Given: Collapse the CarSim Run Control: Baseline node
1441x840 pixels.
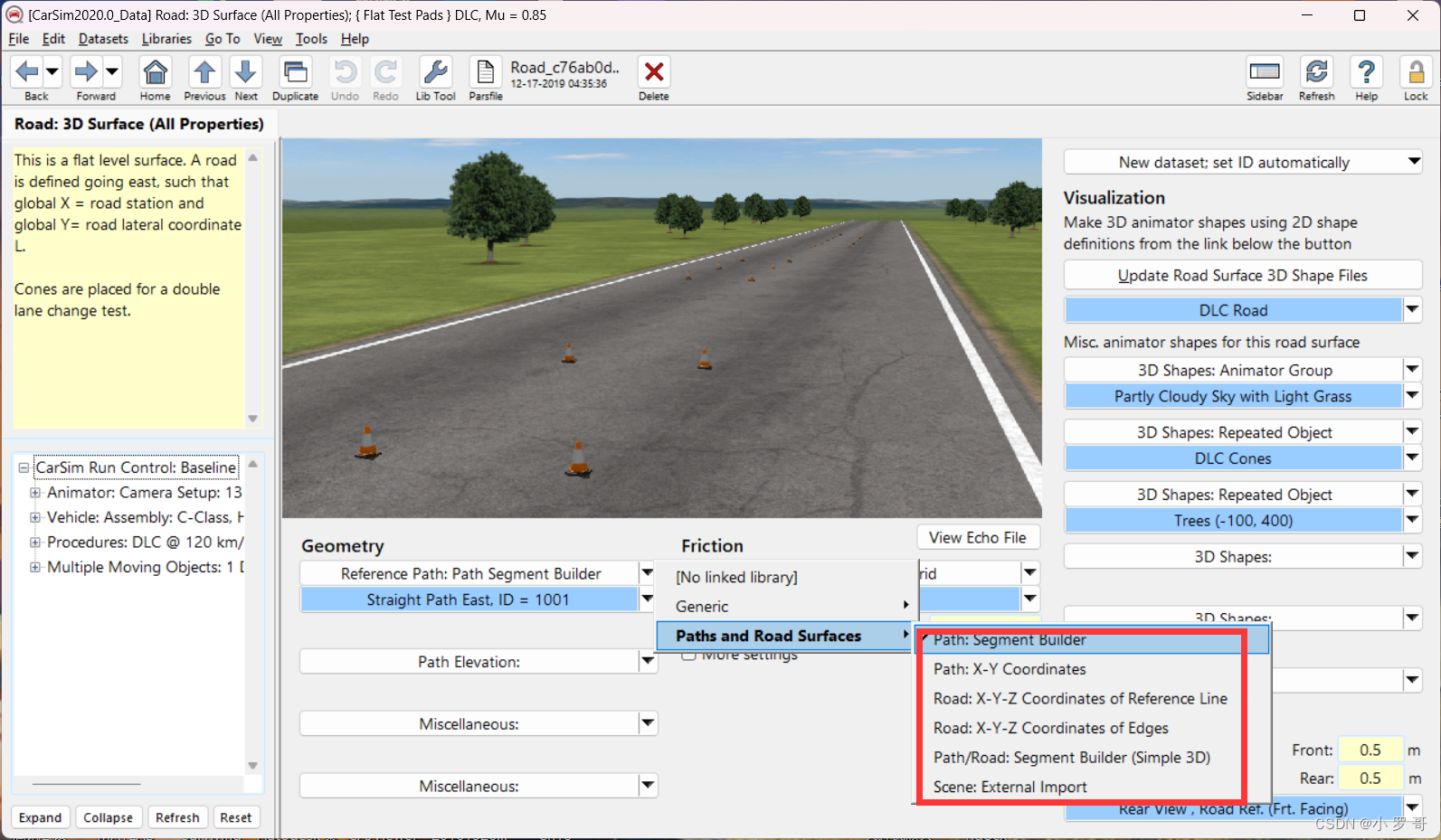Looking at the screenshot, I should [24, 467].
